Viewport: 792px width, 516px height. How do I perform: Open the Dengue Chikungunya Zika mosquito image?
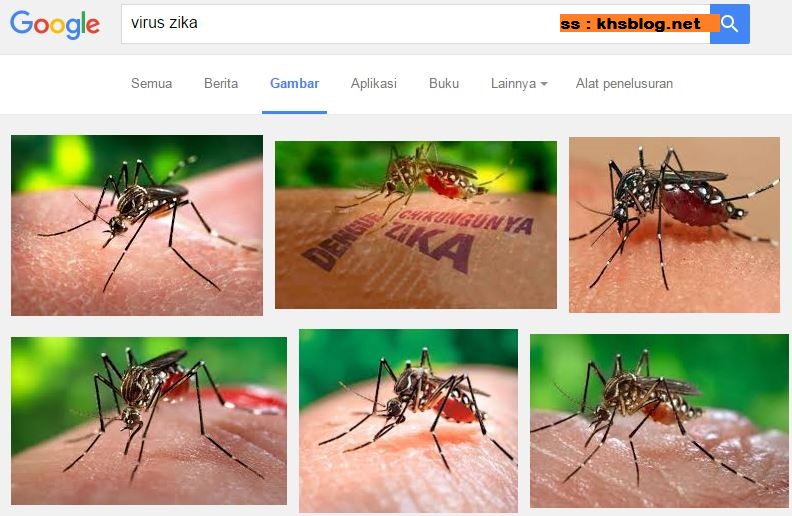[416, 225]
